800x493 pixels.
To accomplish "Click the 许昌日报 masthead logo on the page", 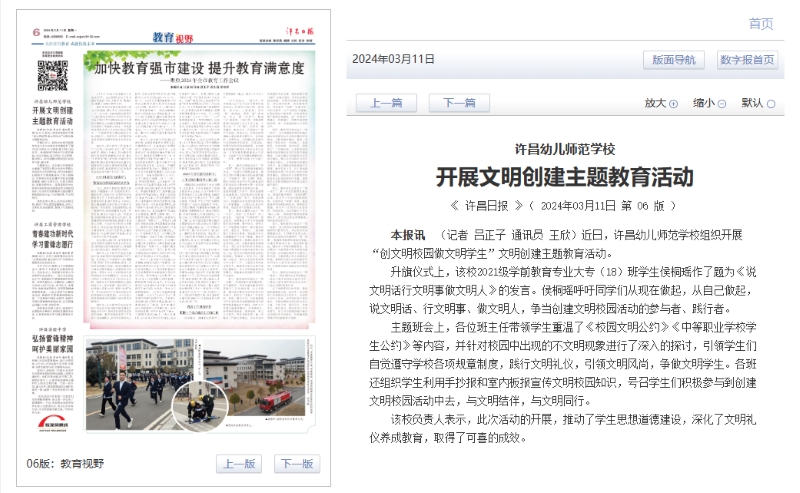I will (297, 36).
